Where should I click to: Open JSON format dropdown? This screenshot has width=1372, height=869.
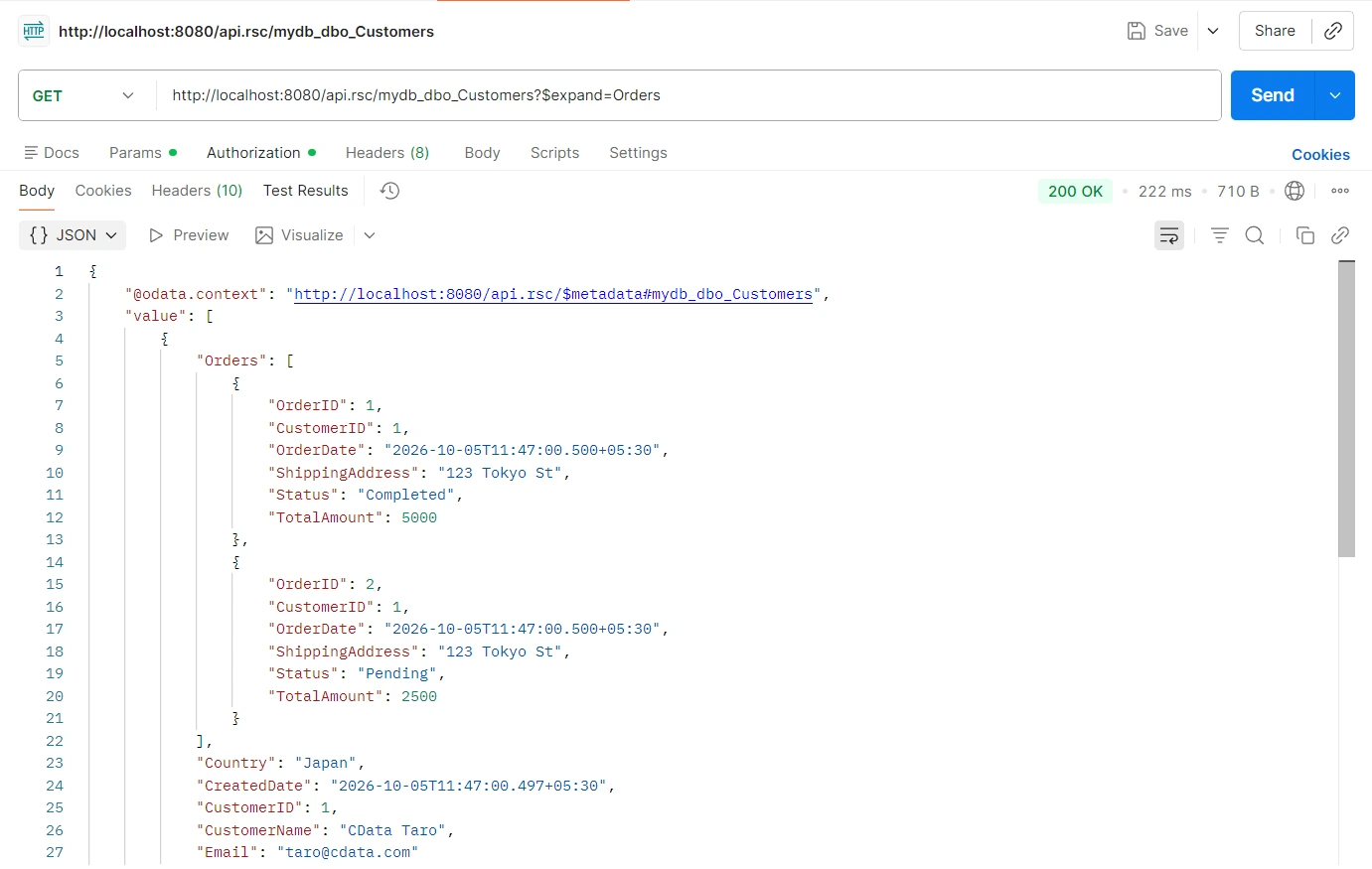(x=73, y=235)
